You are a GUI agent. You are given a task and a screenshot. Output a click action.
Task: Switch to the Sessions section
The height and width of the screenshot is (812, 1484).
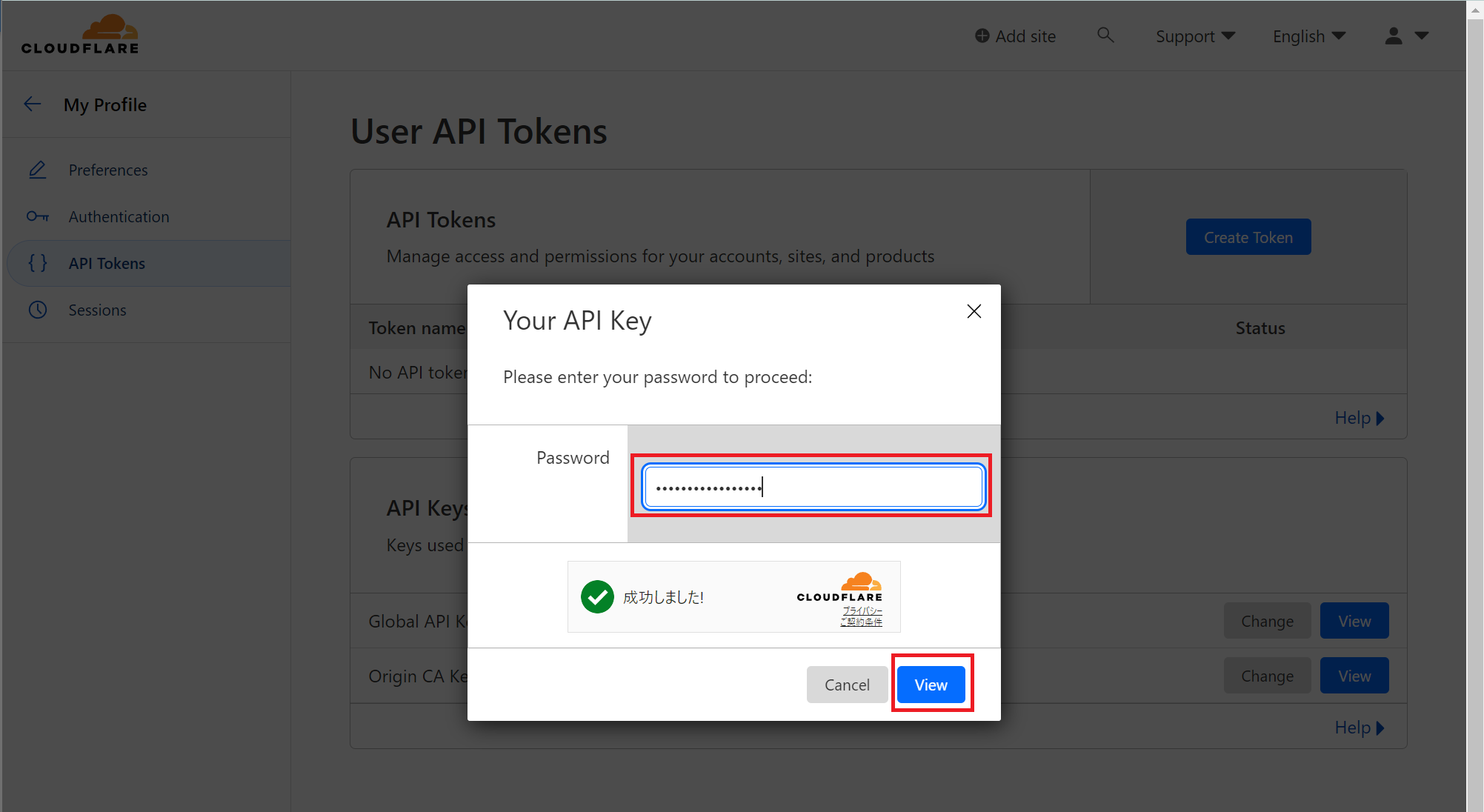pyautogui.click(x=97, y=310)
